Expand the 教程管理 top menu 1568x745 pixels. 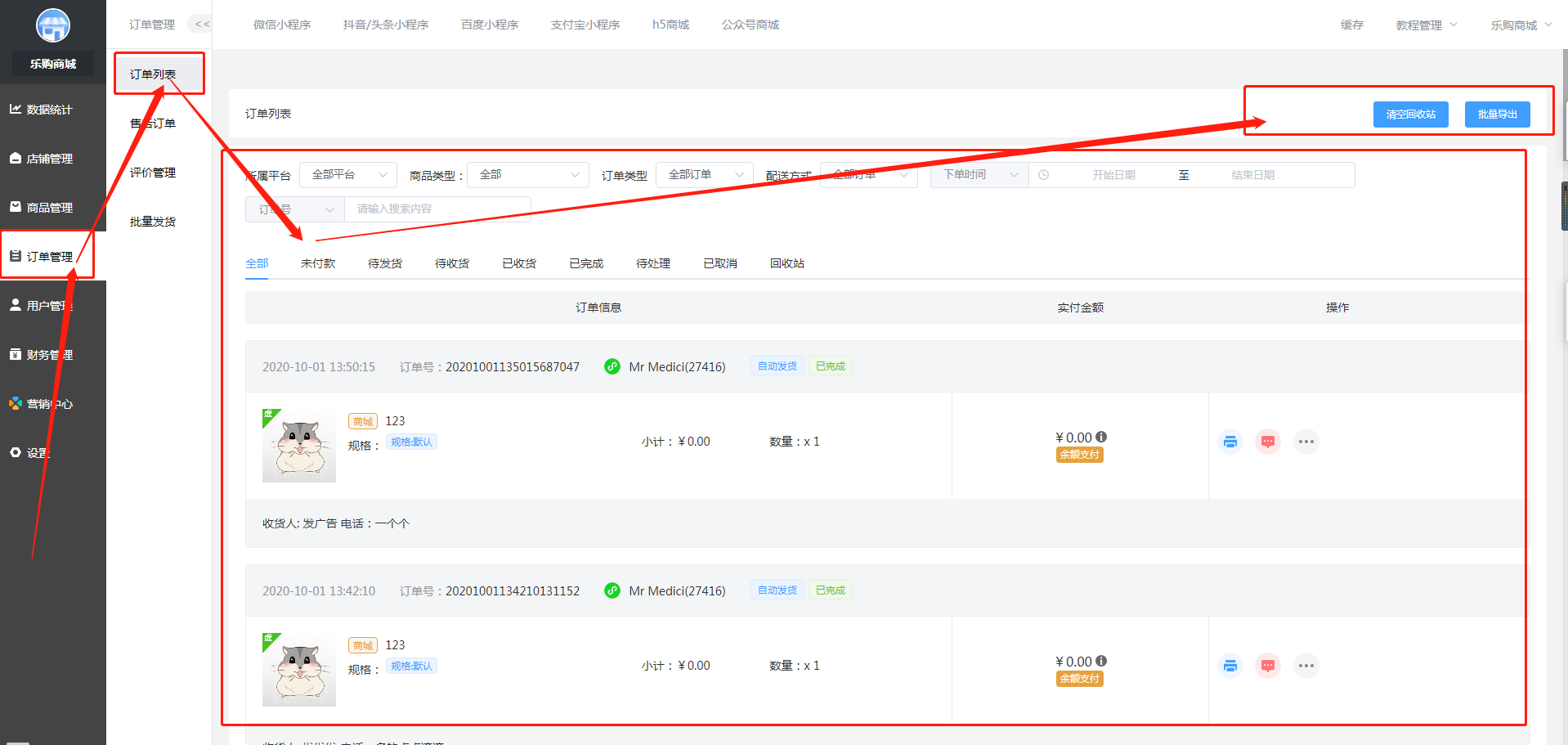pos(1427,25)
